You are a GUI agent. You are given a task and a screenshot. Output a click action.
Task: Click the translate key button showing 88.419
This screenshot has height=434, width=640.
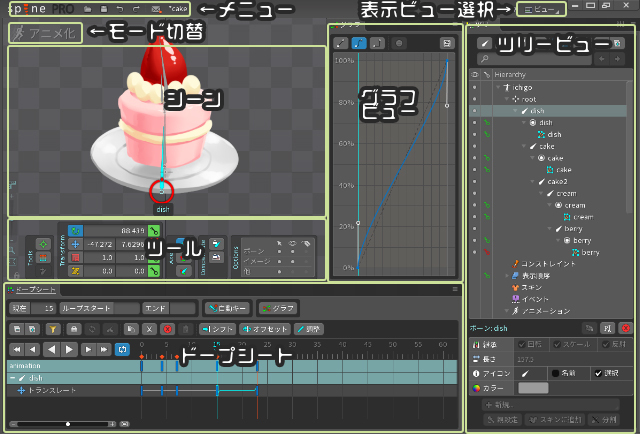[x=155, y=230]
